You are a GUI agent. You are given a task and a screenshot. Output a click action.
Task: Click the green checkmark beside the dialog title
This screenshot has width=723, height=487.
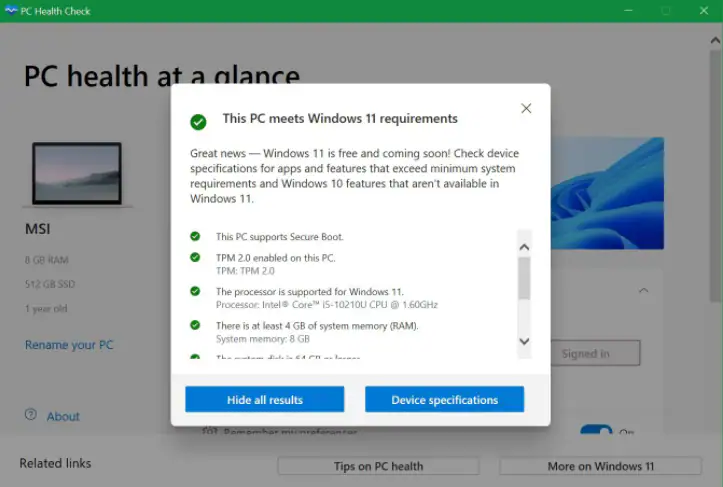pyautogui.click(x=198, y=122)
